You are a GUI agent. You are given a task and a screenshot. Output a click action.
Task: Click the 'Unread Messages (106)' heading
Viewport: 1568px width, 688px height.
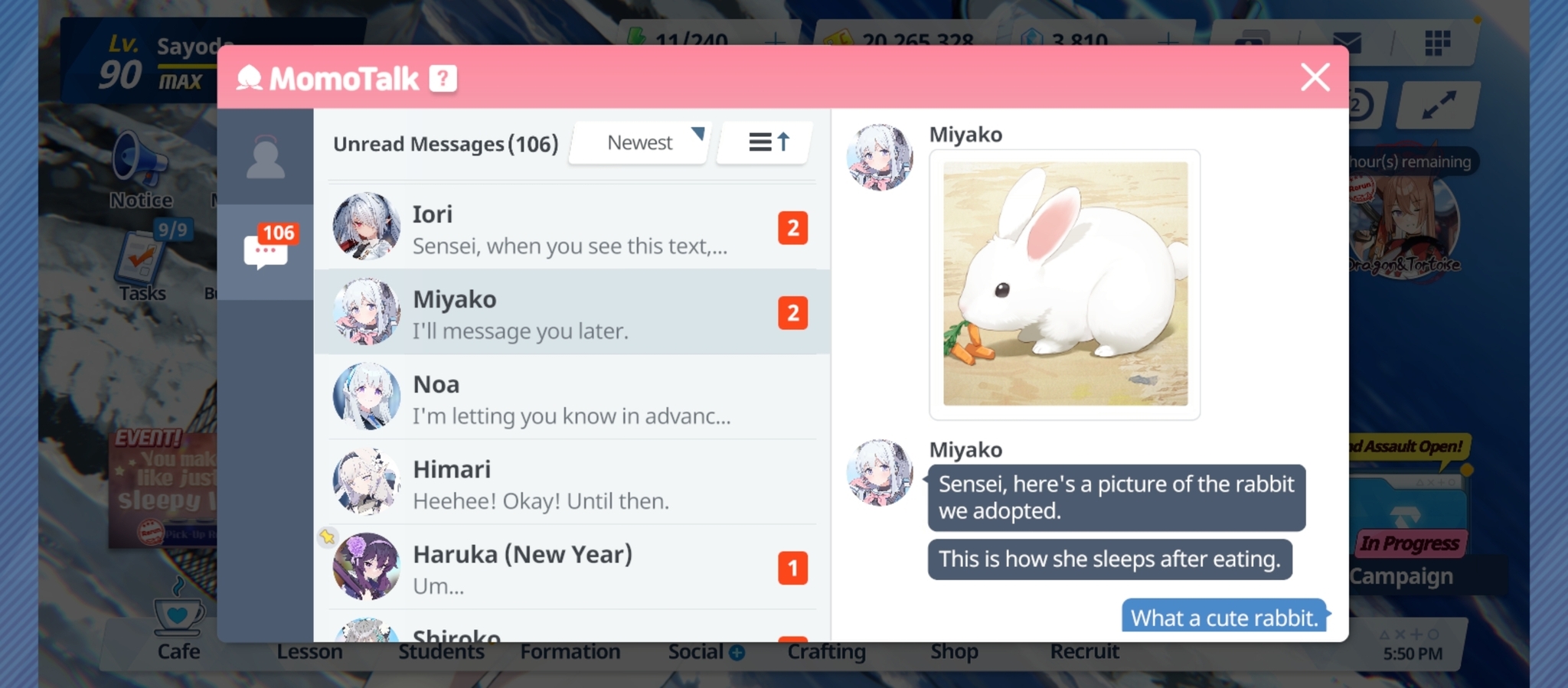(x=446, y=144)
